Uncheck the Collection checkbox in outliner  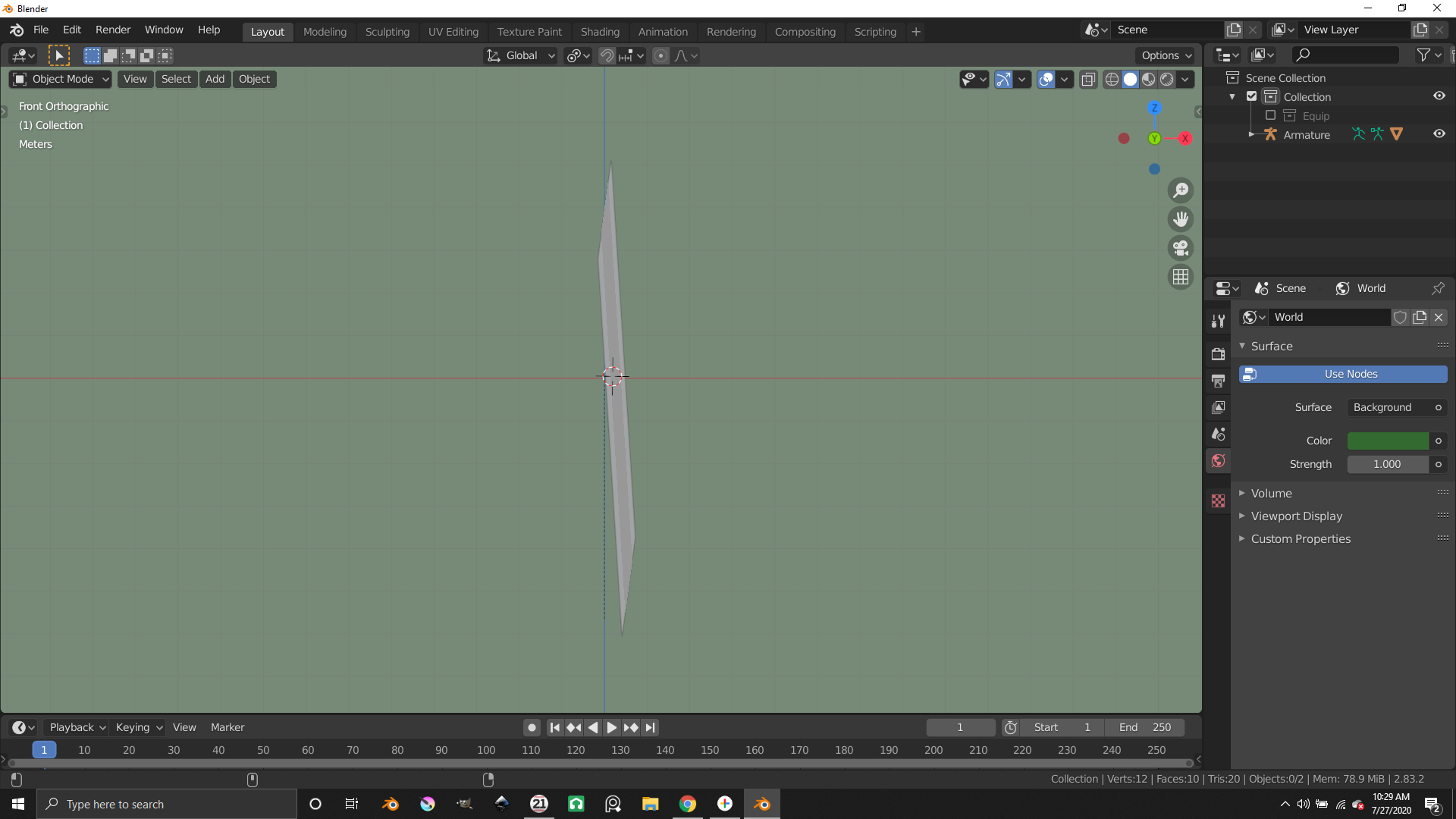point(1252,97)
